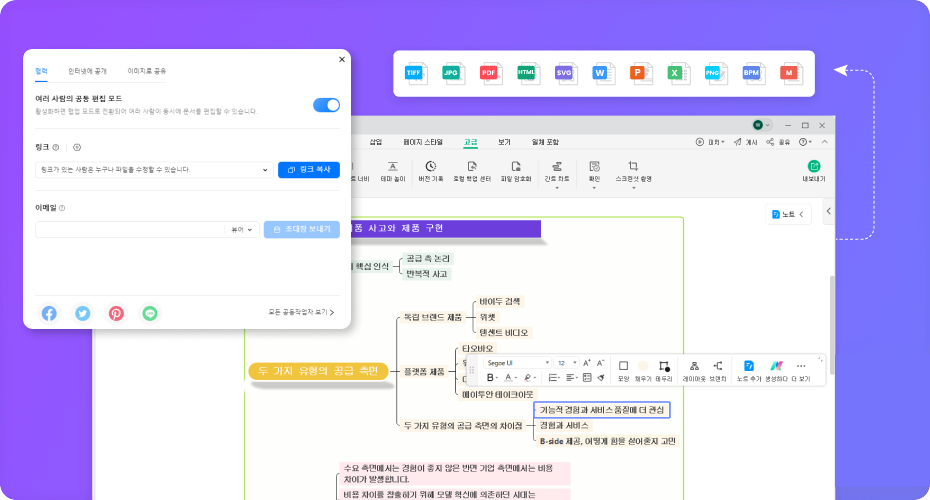This screenshot has height=500, width=930.
Task: Expand the 뷰어 permission dropdown
Action: pos(244,229)
